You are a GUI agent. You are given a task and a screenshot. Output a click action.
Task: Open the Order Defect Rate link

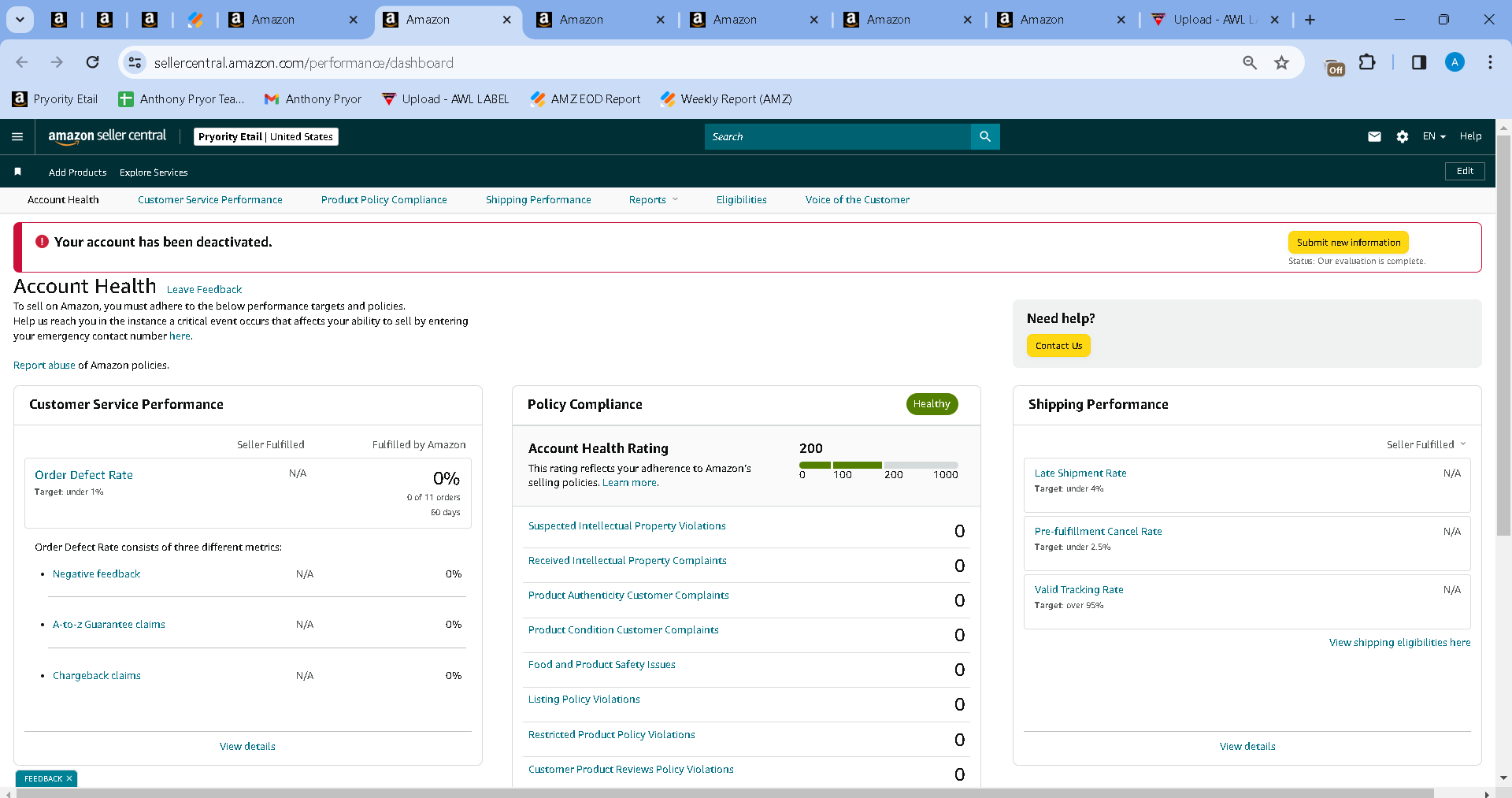[x=83, y=475]
